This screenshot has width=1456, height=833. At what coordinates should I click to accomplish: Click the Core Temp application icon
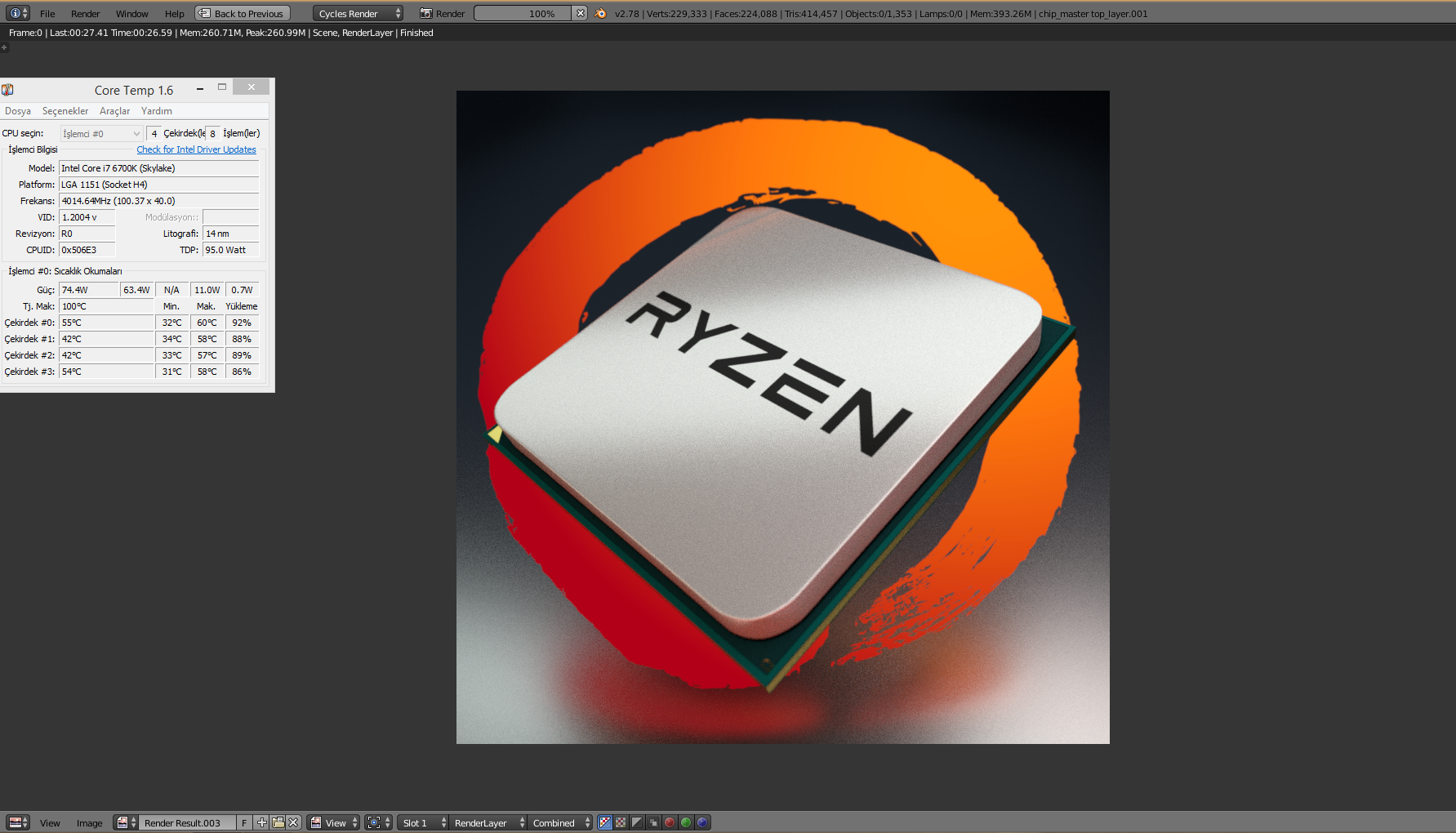(7, 89)
